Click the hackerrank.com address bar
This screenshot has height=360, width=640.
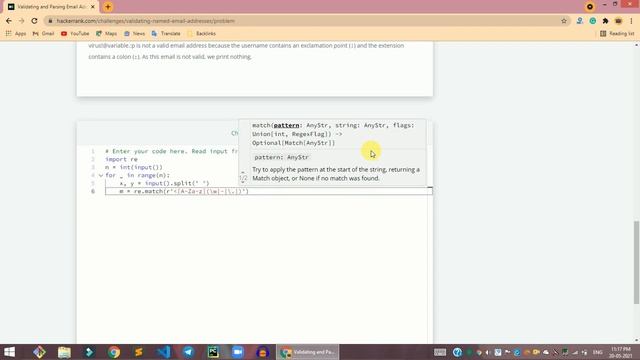(302, 21)
